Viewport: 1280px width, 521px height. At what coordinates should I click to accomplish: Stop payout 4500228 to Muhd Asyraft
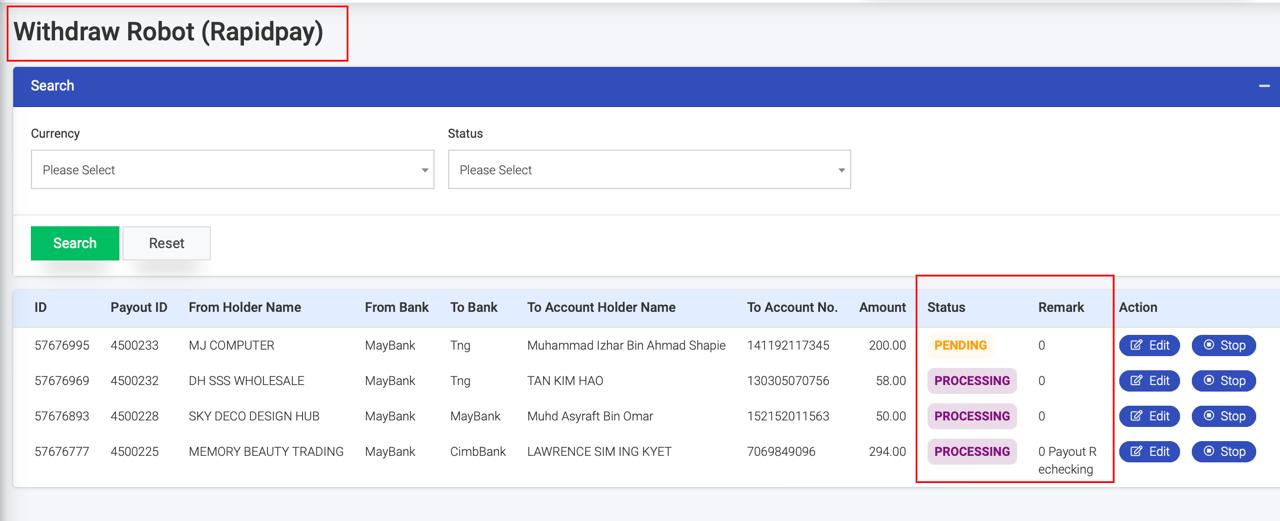(x=1223, y=416)
